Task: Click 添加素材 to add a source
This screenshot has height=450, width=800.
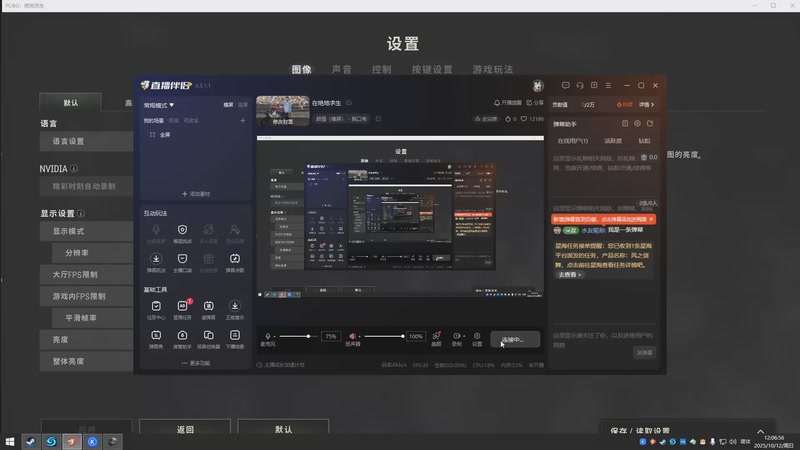Action: [196, 194]
